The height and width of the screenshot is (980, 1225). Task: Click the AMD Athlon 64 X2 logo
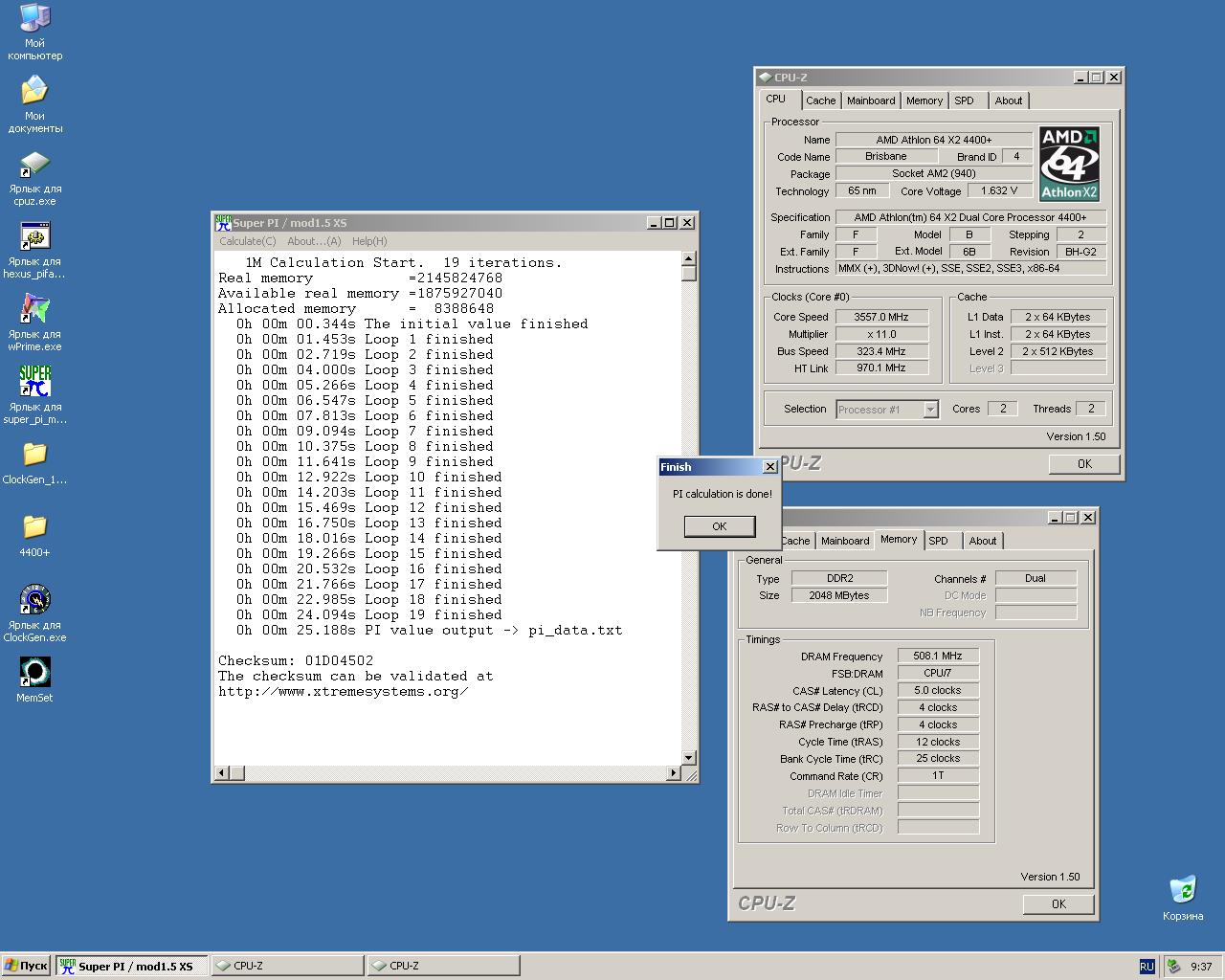click(1069, 164)
